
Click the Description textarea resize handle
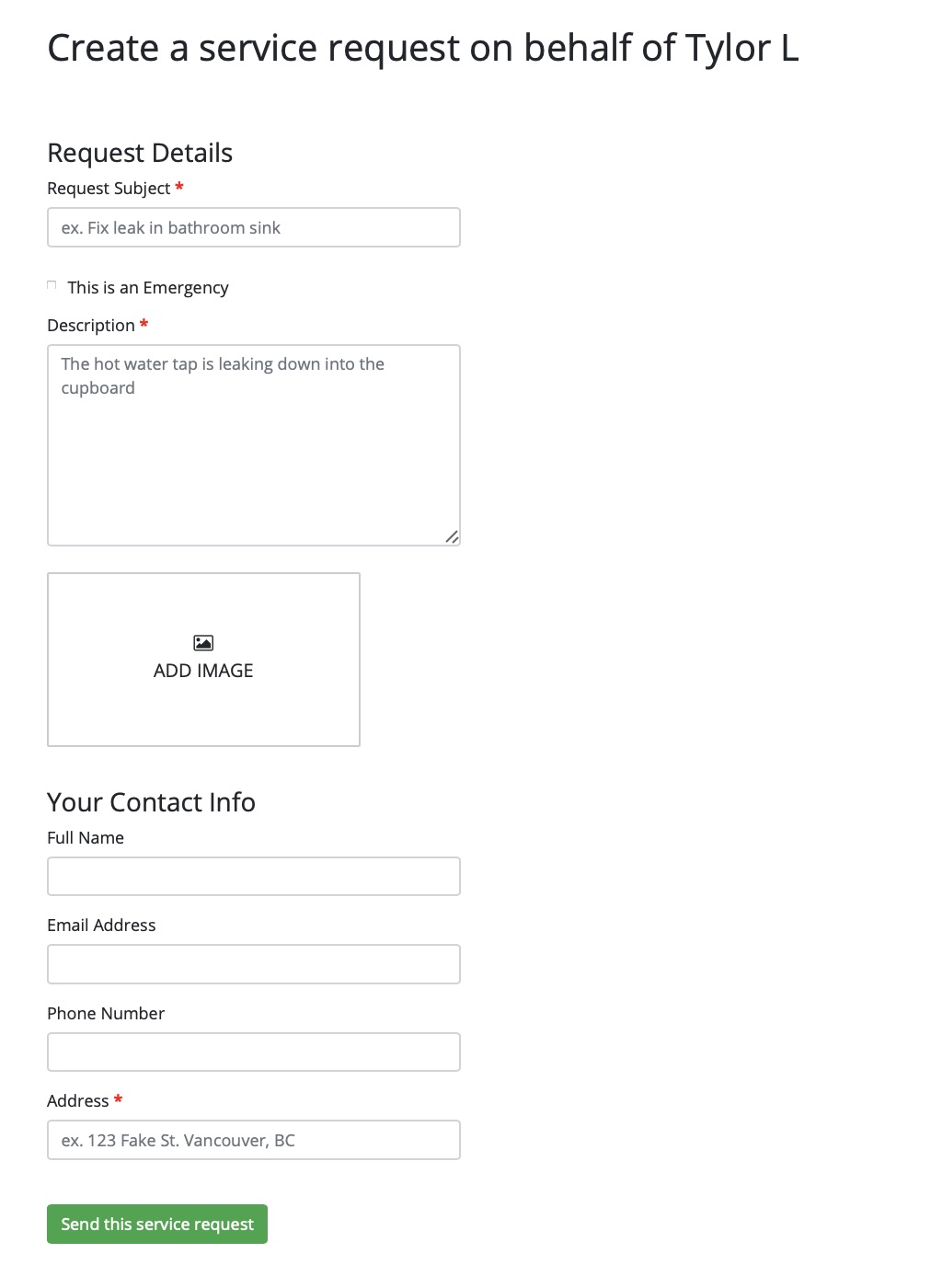452,536
